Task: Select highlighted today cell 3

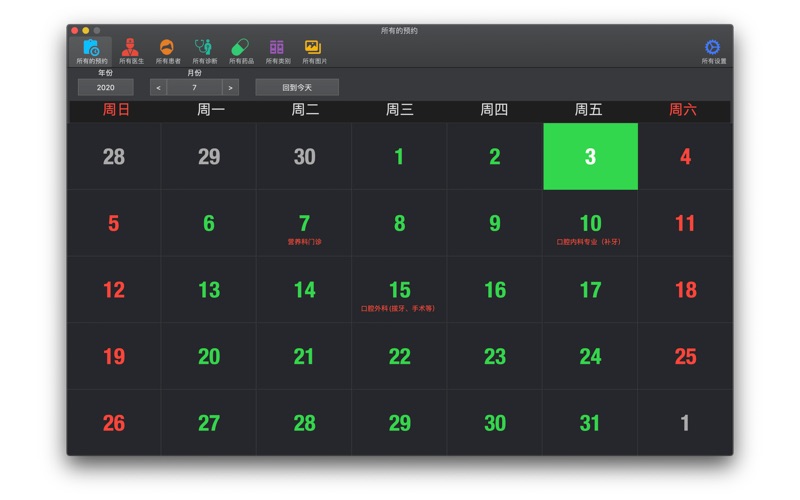Action: point(590,156)
